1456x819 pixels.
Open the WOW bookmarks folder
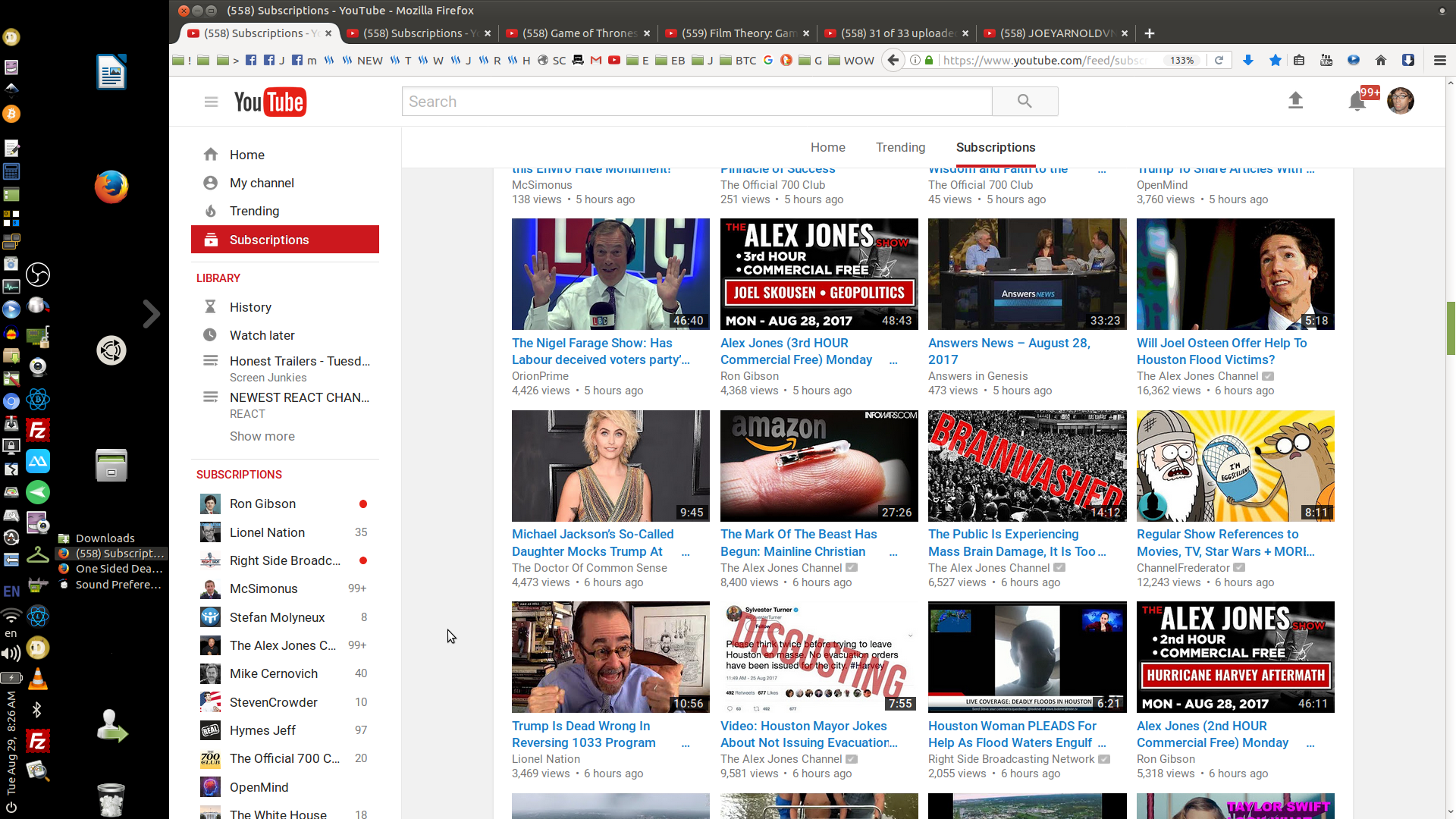point(852,60)
